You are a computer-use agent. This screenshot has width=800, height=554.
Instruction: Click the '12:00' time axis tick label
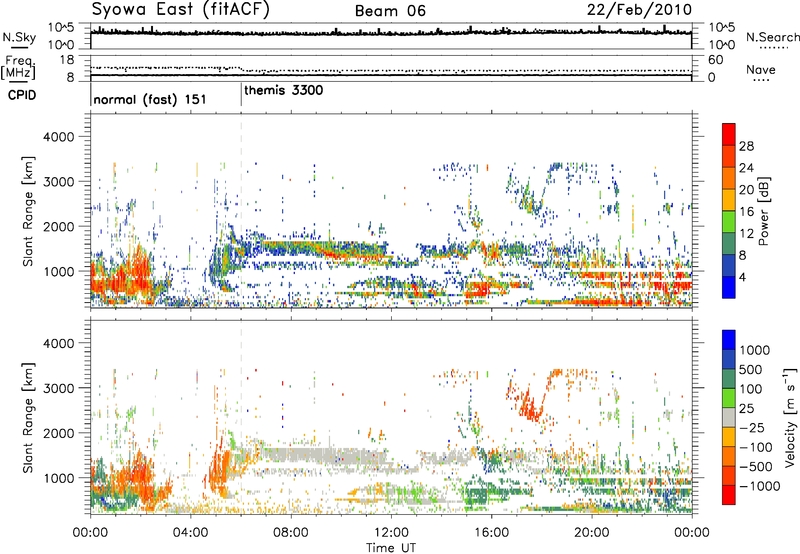(x=391, y=533)
